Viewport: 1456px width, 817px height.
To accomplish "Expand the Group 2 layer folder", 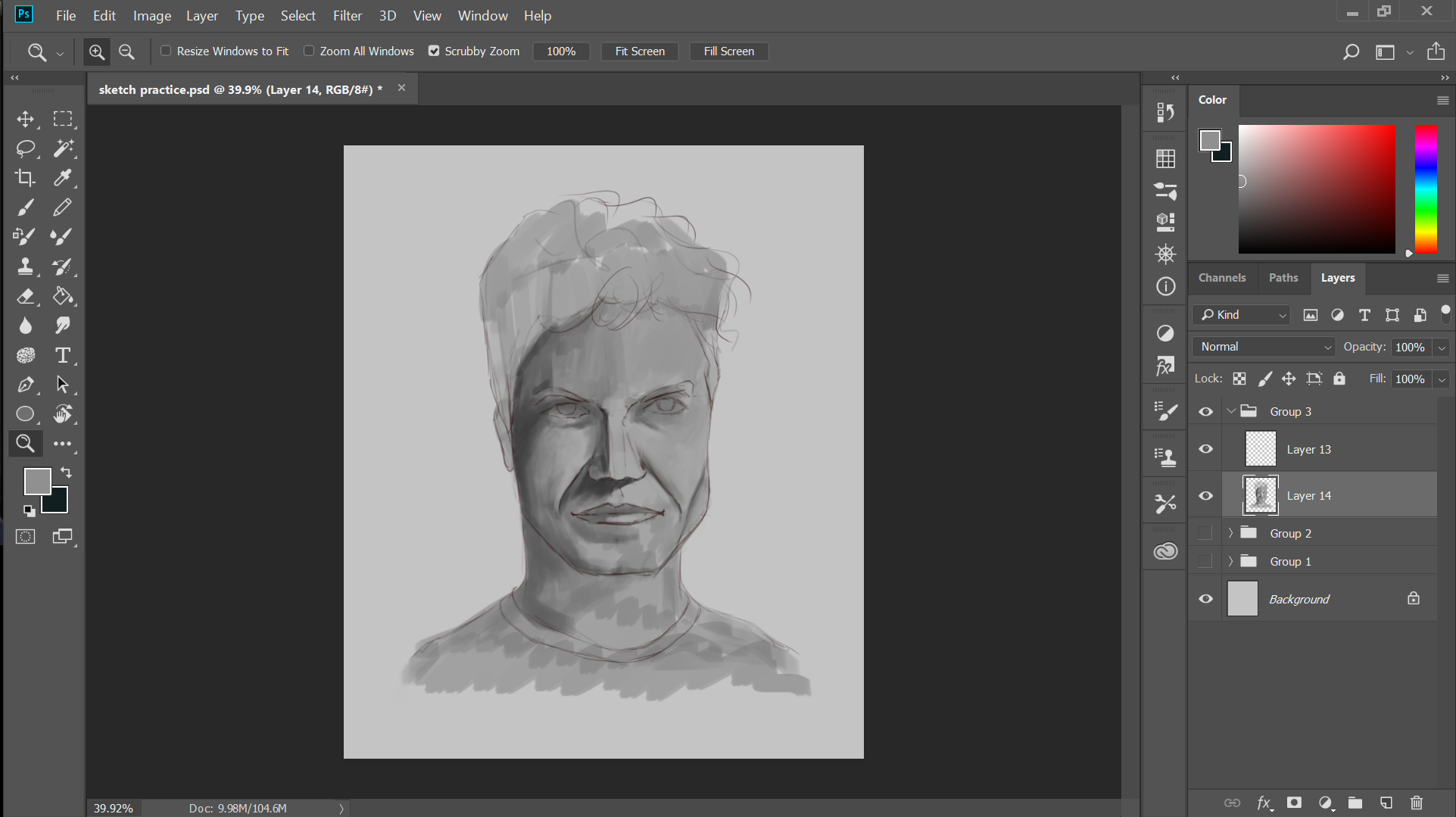I will [1230, 533].
